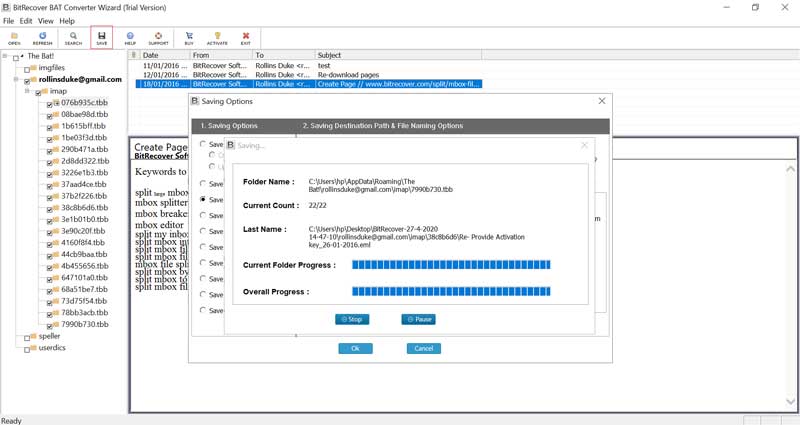Switch to Saving Destination Path tab

click(x=383, y=126)
